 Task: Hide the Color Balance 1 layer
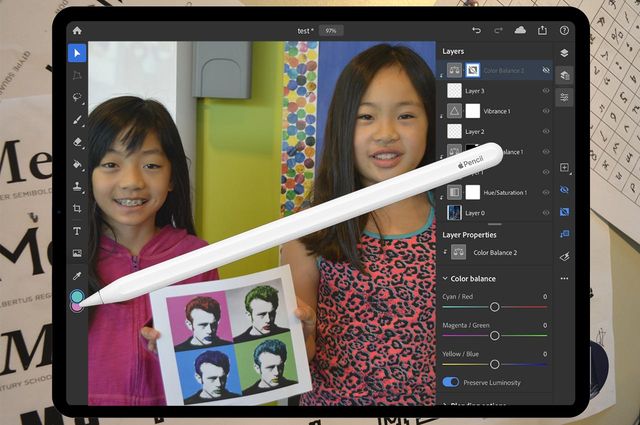[546, 151]
